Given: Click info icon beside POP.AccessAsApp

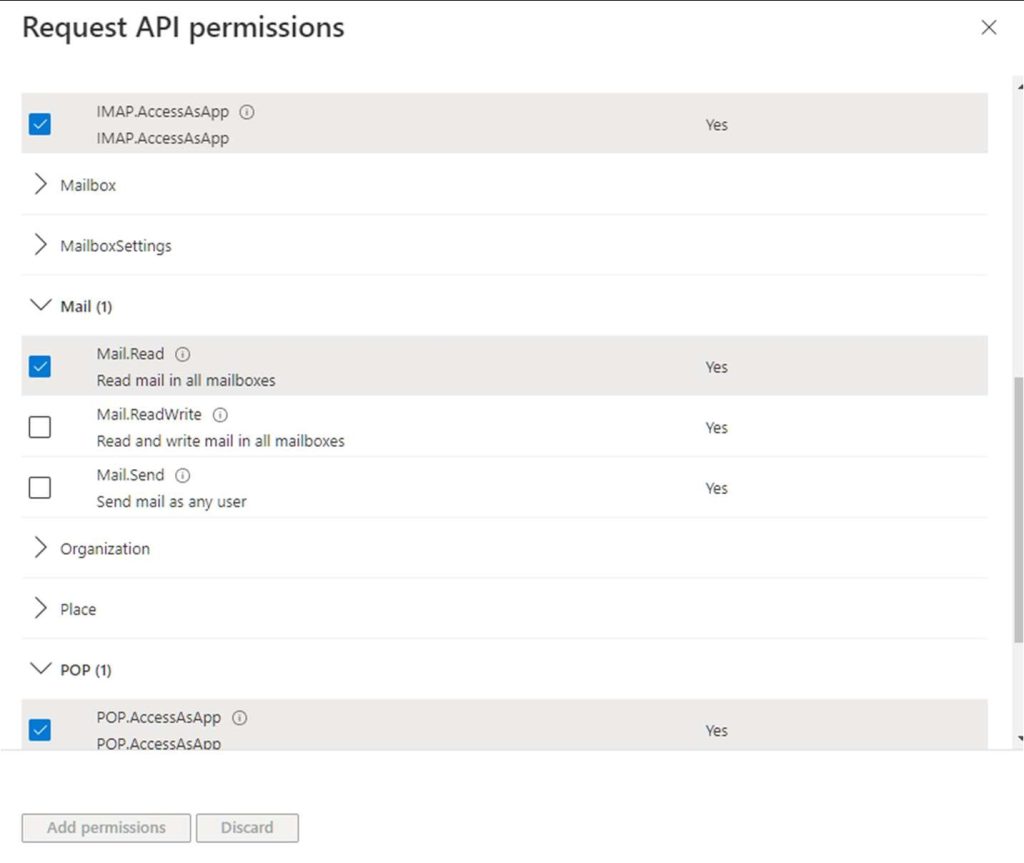Looking at the screenshot, I should point(240,718).
